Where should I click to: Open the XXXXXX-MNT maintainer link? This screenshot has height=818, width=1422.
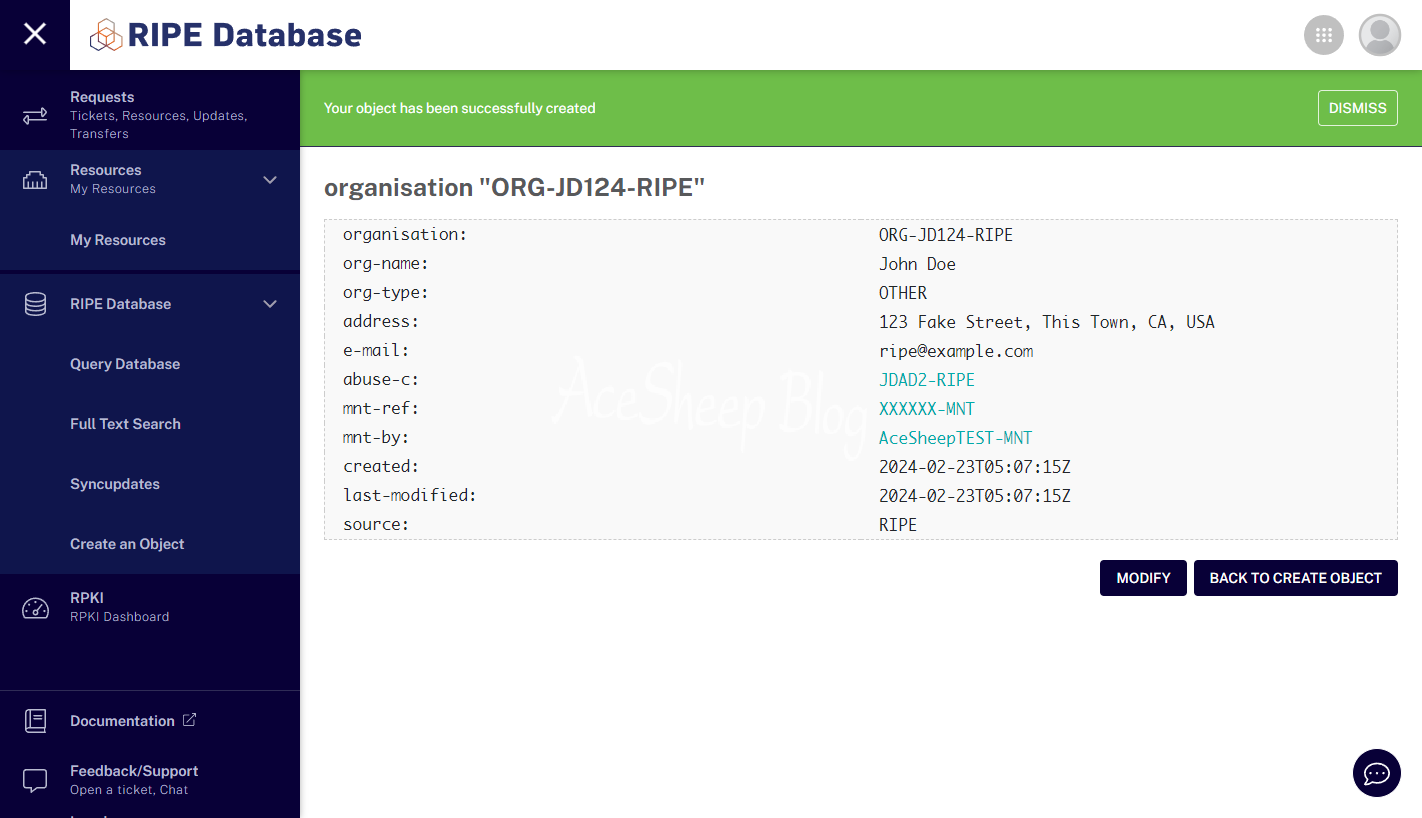click(x=927, y=409)
